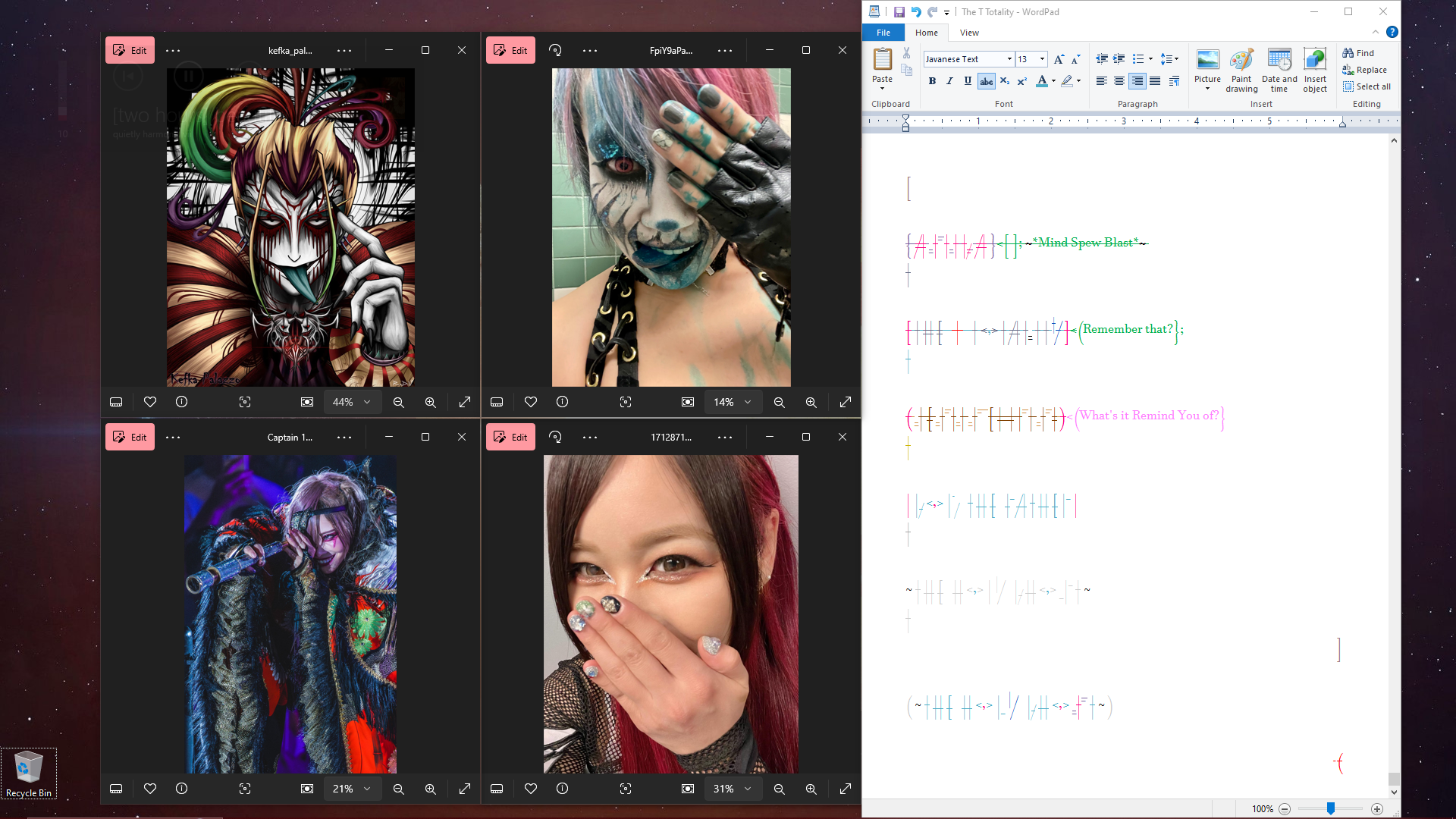Click Select all in Editing group

(x=1367, y=86)
